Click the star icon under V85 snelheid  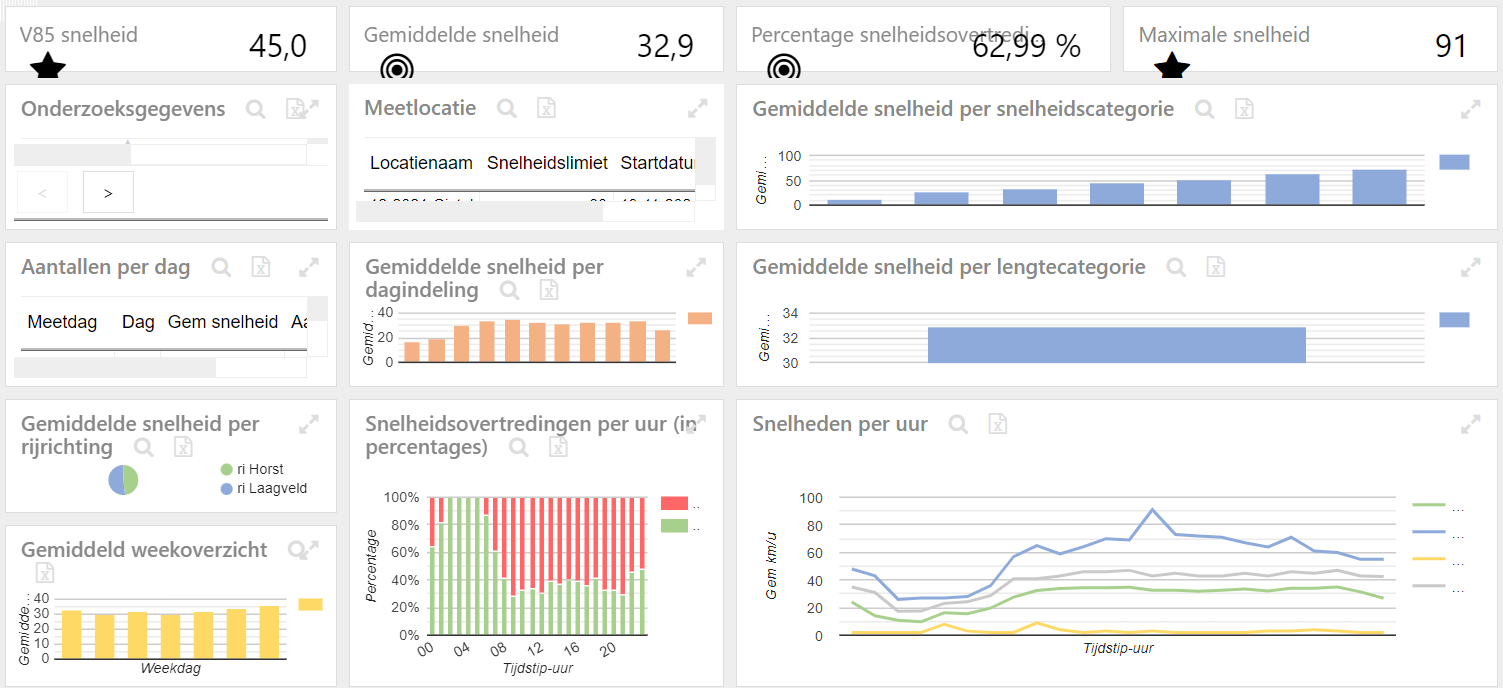click(x=47, y=68)
